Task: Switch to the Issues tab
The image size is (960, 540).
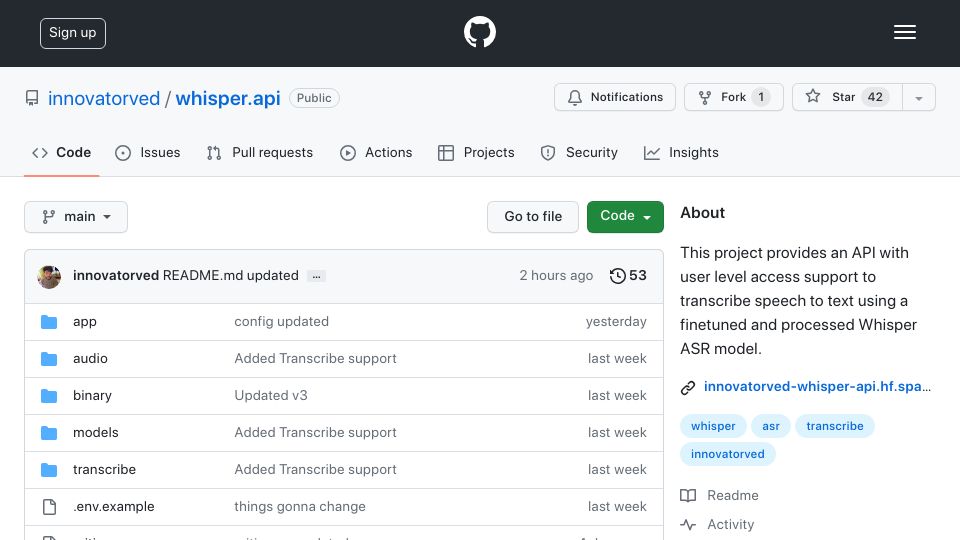Action: point(148,152)
